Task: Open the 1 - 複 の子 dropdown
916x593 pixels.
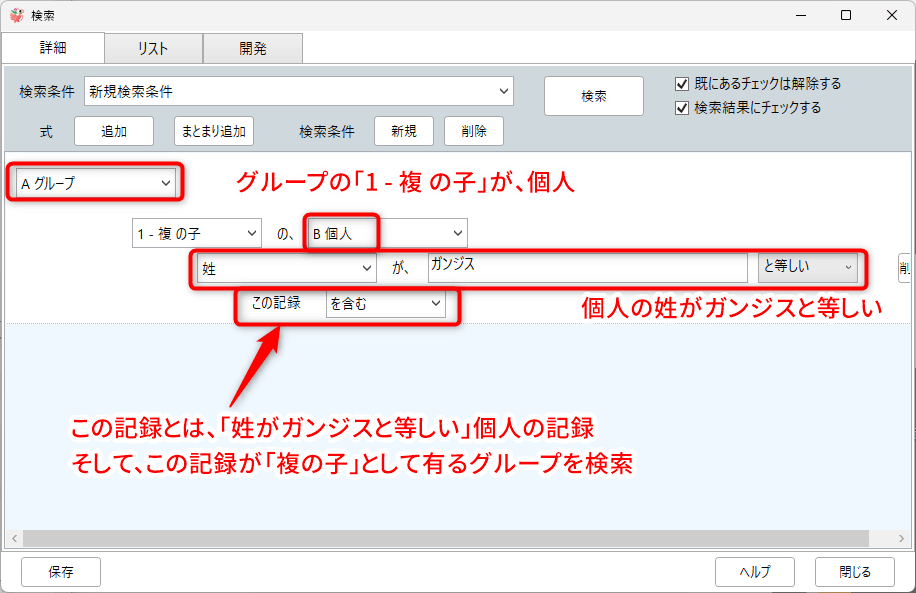Action: click(250, 234)
